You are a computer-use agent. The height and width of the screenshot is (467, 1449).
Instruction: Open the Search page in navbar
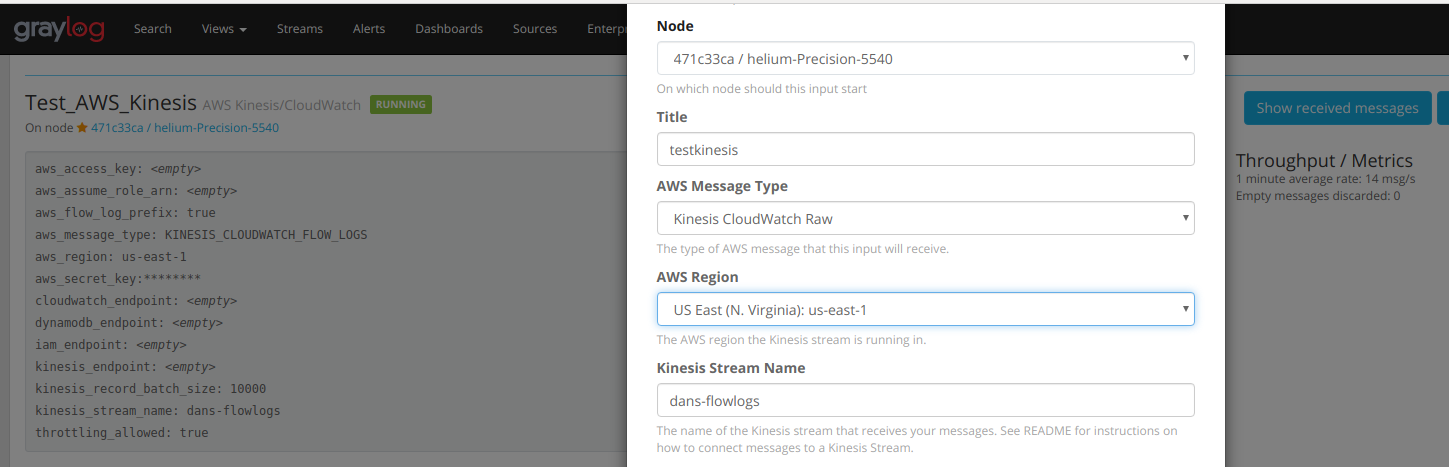pos(153,29)
